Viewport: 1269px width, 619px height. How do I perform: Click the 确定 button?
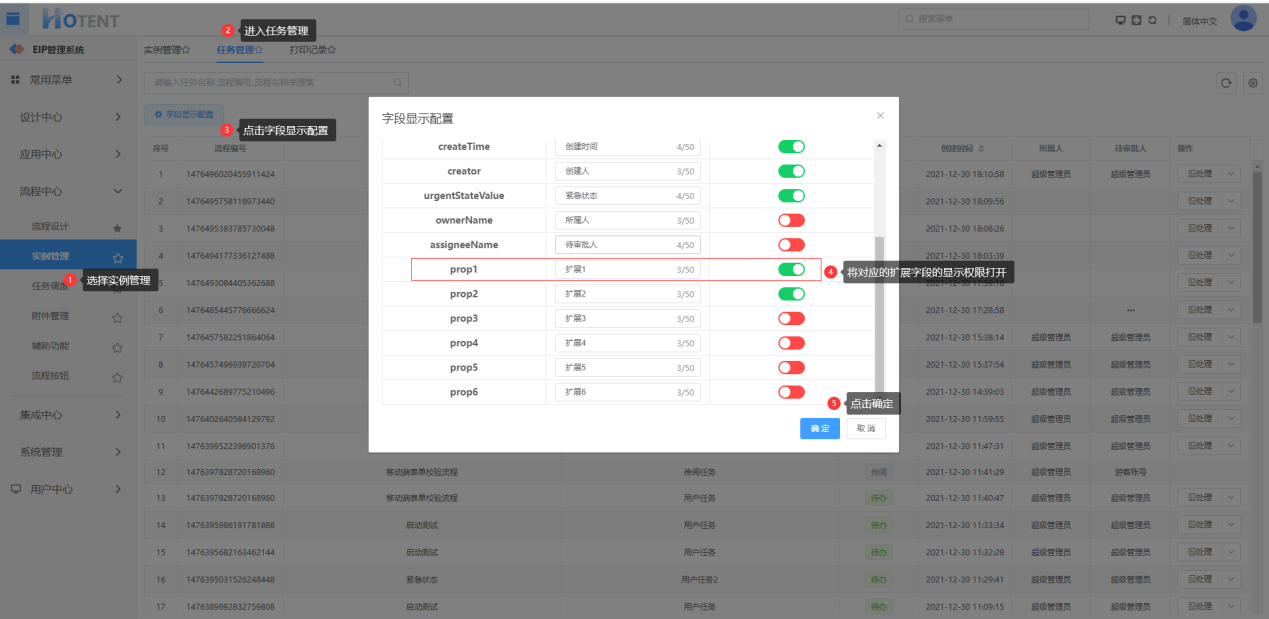[x=819, y=428]
